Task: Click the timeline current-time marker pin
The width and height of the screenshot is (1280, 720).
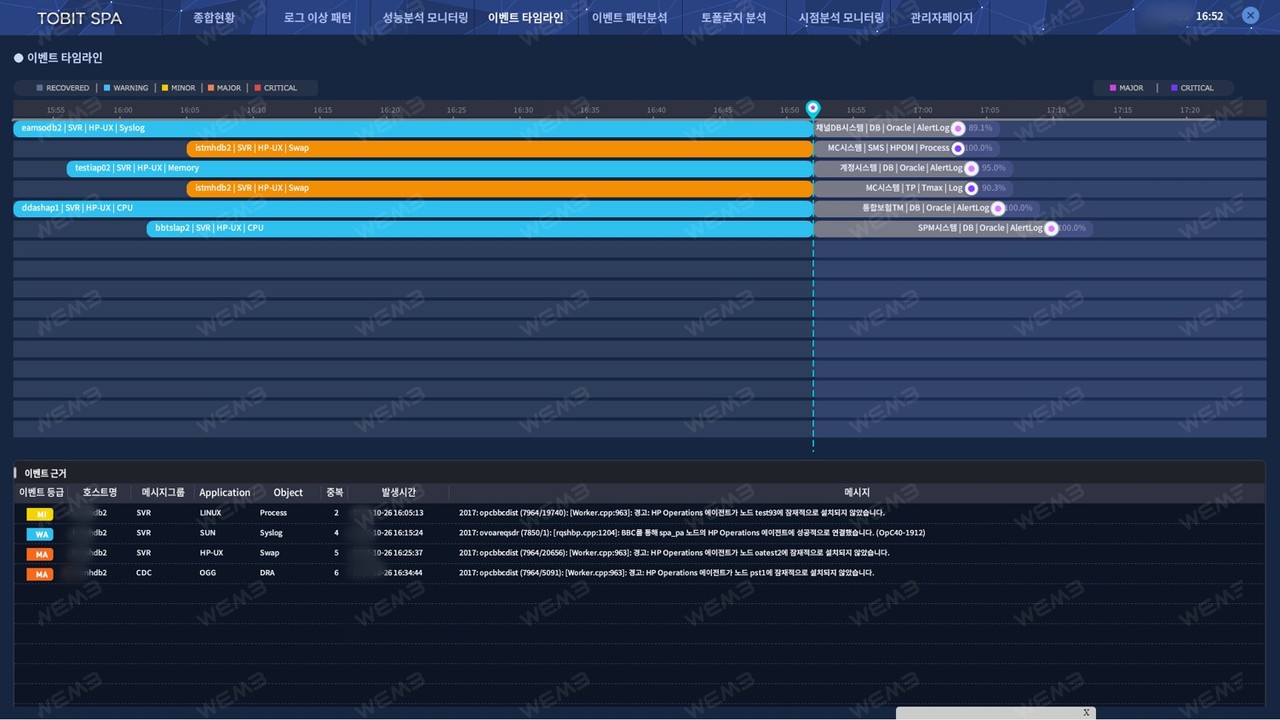Action: pos(813,108)
